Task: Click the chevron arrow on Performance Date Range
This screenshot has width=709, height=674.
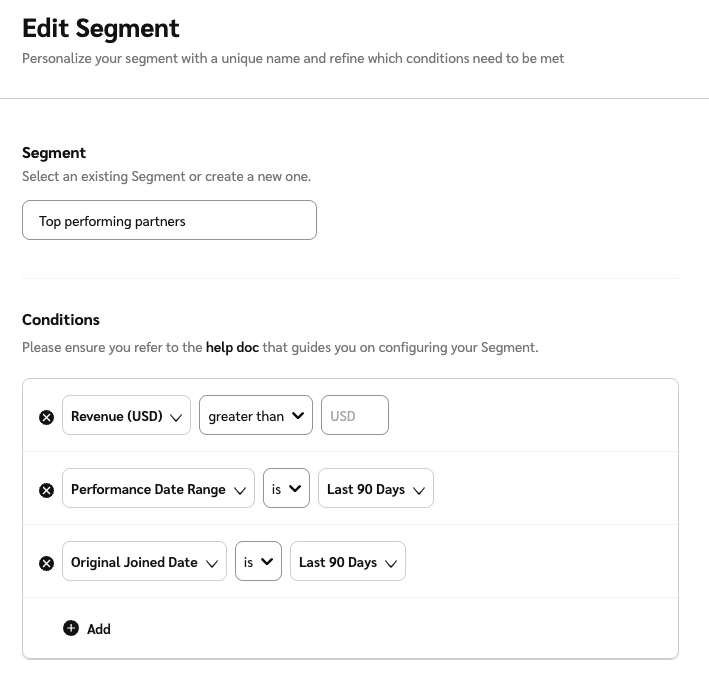Action: tap(239, 490)
